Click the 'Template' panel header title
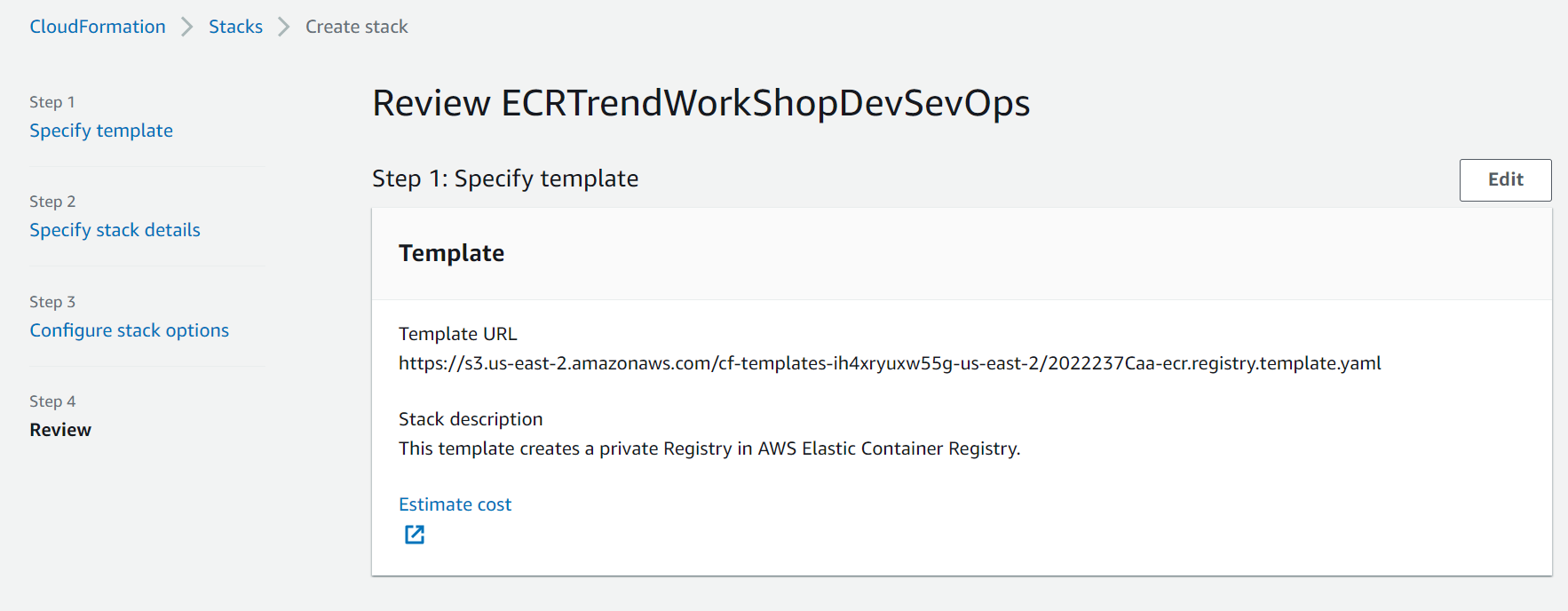 pyautogui.click(x=451, y=253)
